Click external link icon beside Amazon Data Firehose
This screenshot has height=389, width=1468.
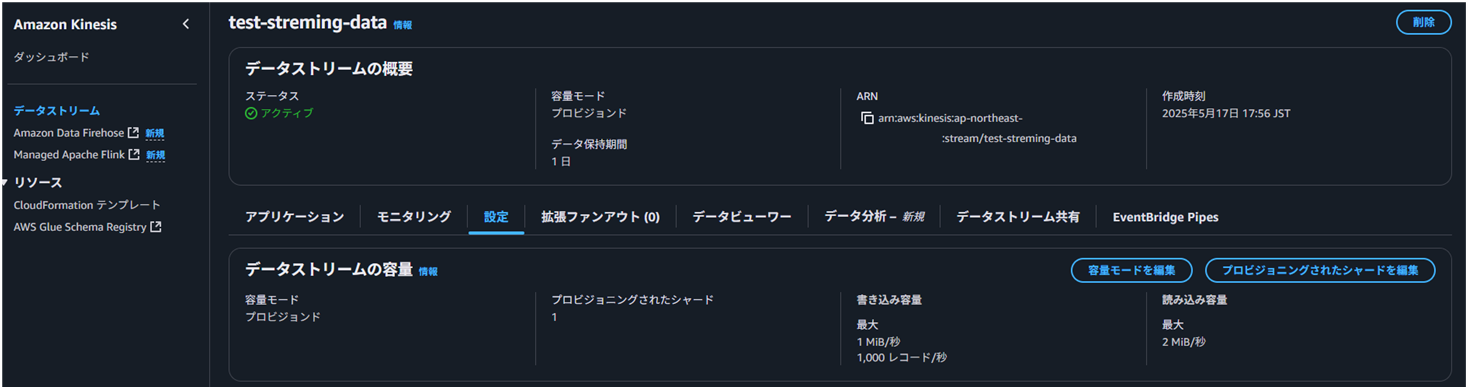point(134,133)
